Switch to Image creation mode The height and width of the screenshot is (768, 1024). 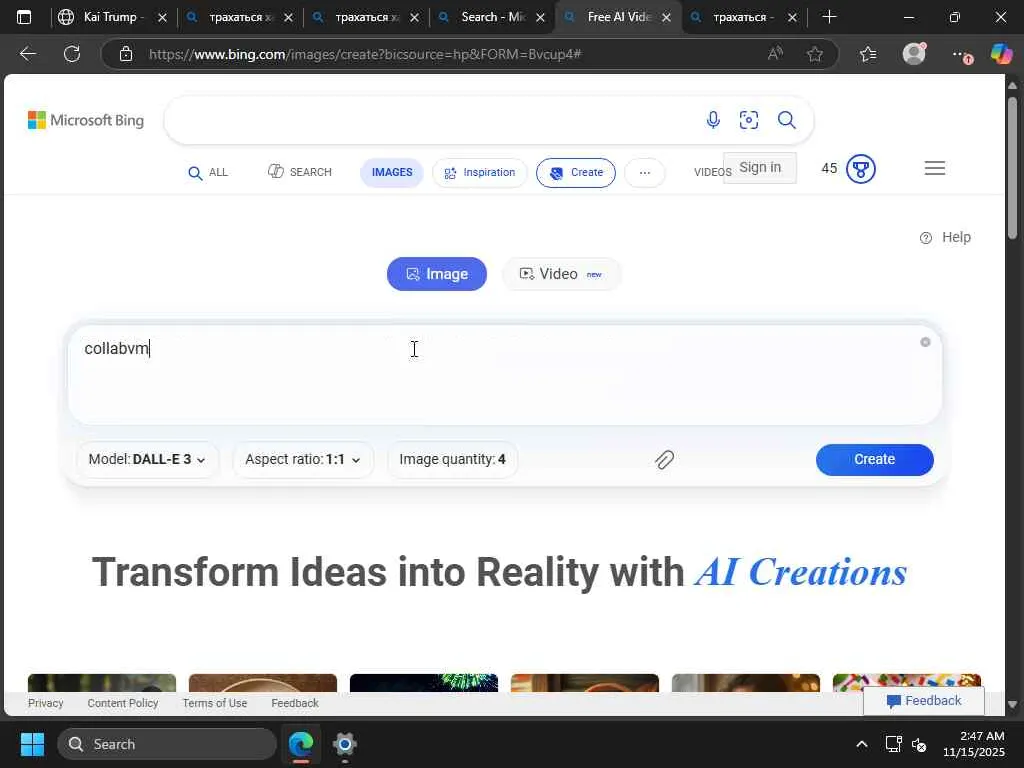(x=437, y=274)
